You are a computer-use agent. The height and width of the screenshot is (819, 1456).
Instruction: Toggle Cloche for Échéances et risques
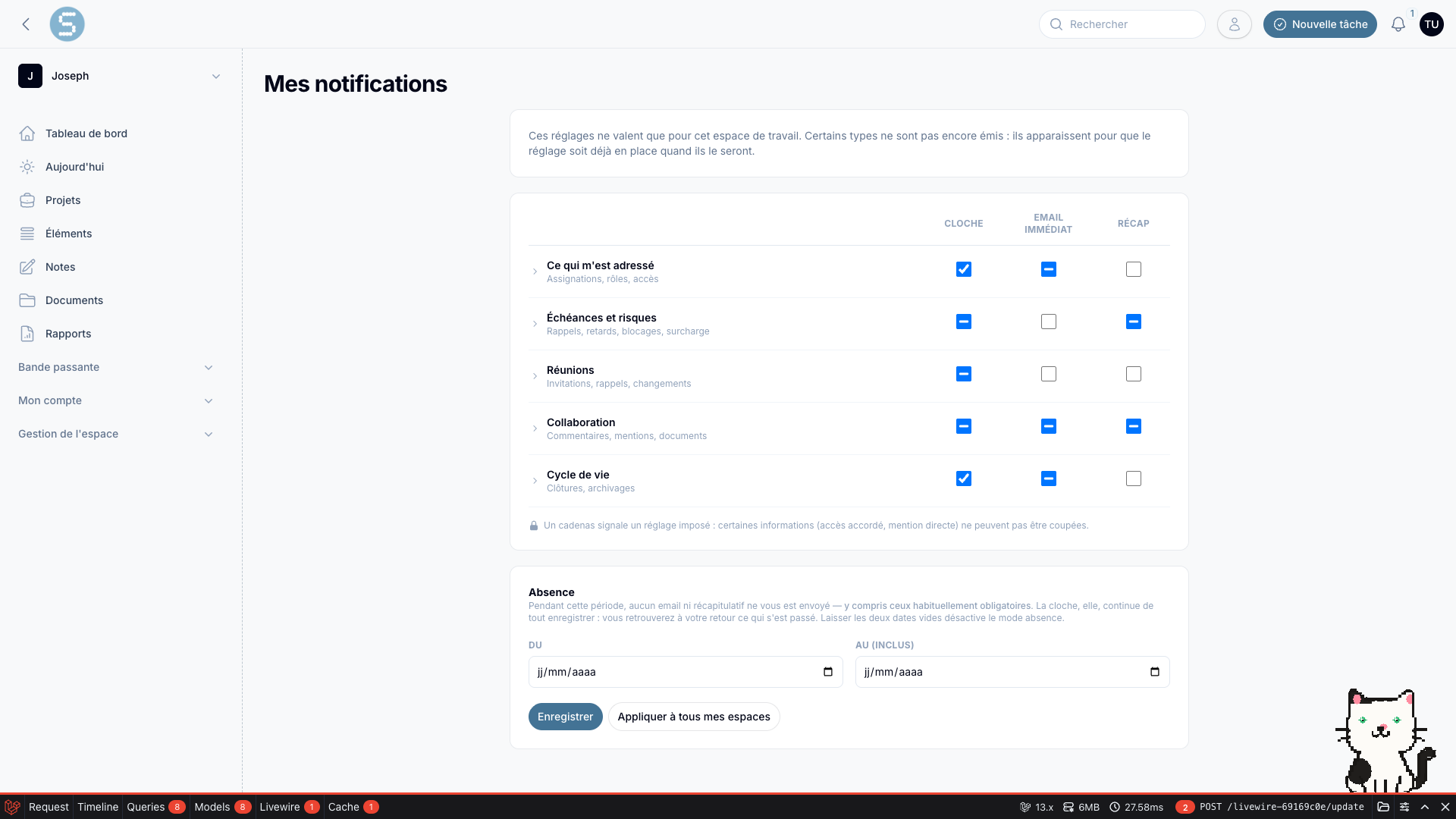pyautogui.click(x=964, y=322)
